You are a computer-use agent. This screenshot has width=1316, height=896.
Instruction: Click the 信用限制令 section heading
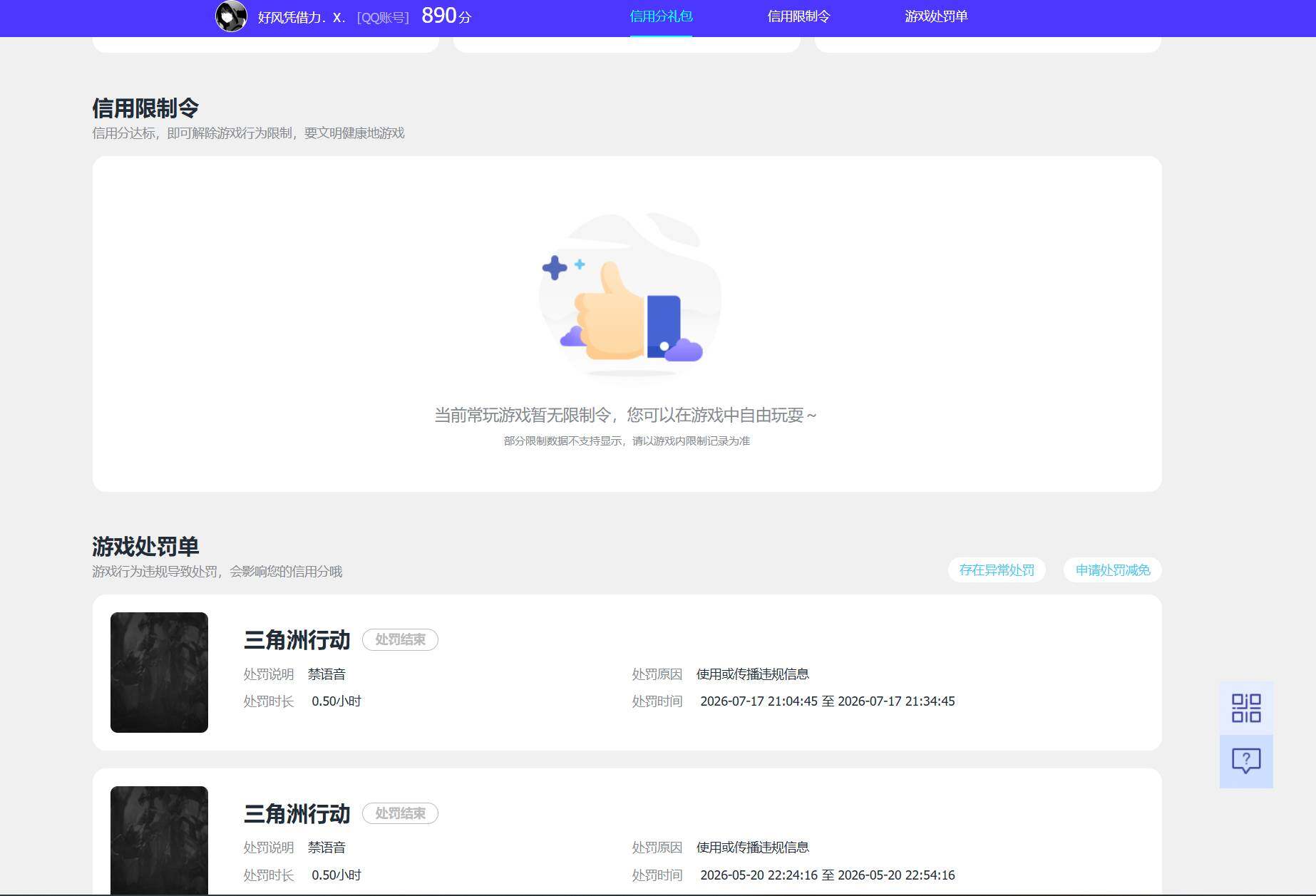pyautogui.click(x=145, y=108)
